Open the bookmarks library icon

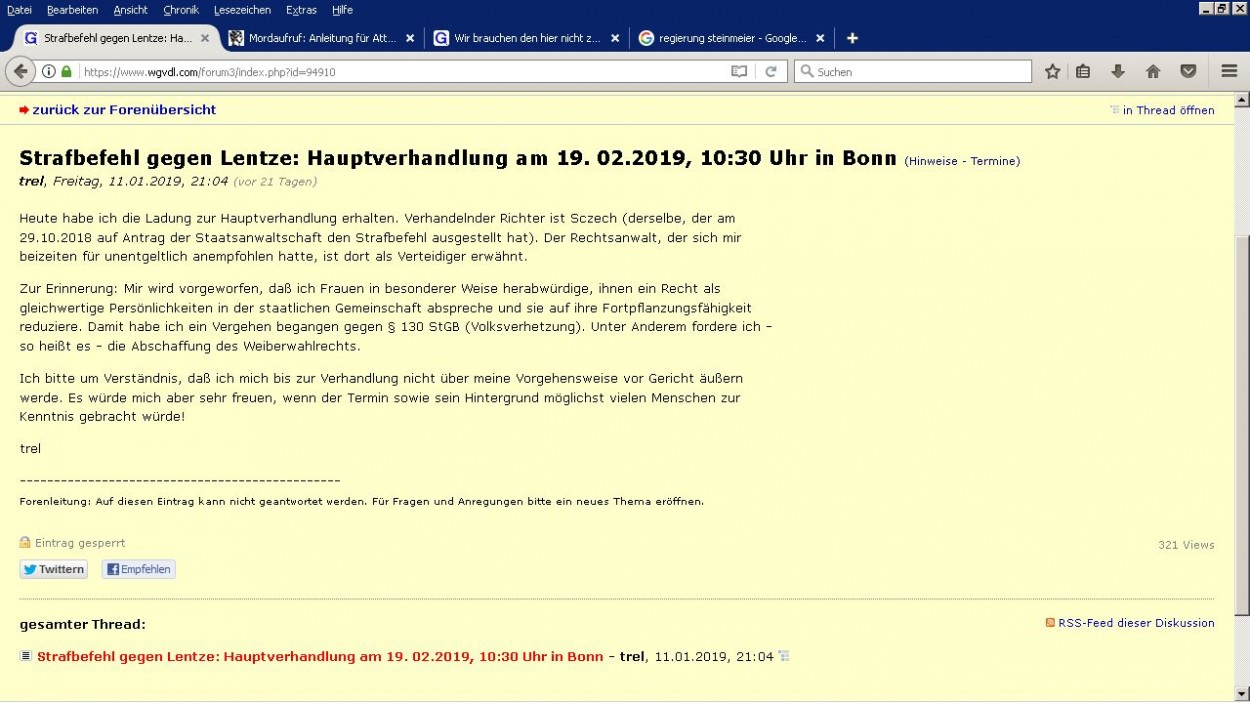tap(1082, 71)
